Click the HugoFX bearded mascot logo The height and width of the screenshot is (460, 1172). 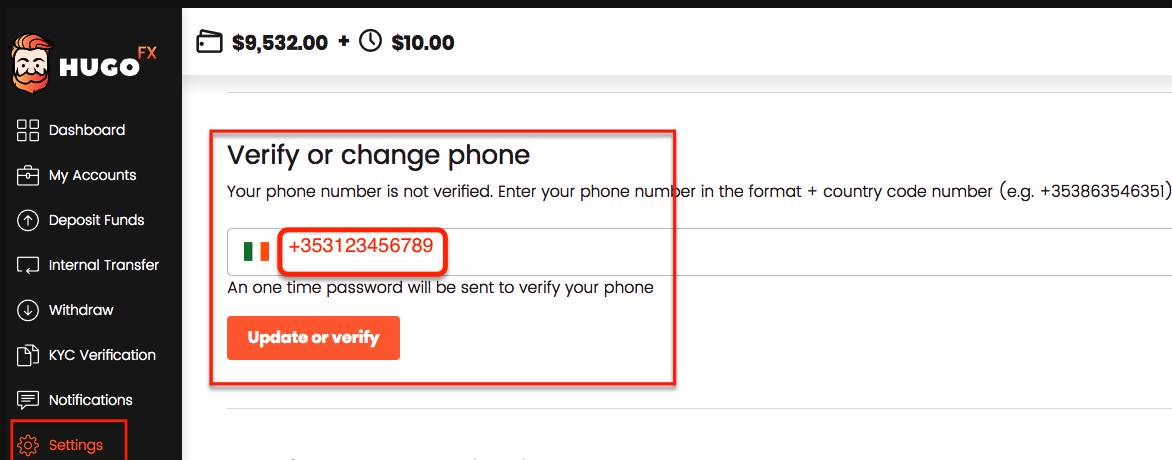click(x=31, y=64)
